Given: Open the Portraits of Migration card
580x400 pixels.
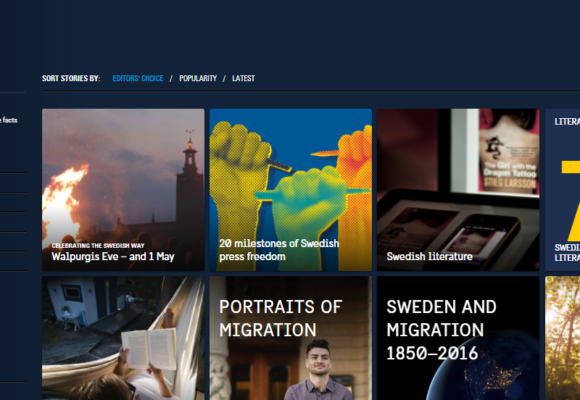Looking at the screenshot, I should [291, 338].
